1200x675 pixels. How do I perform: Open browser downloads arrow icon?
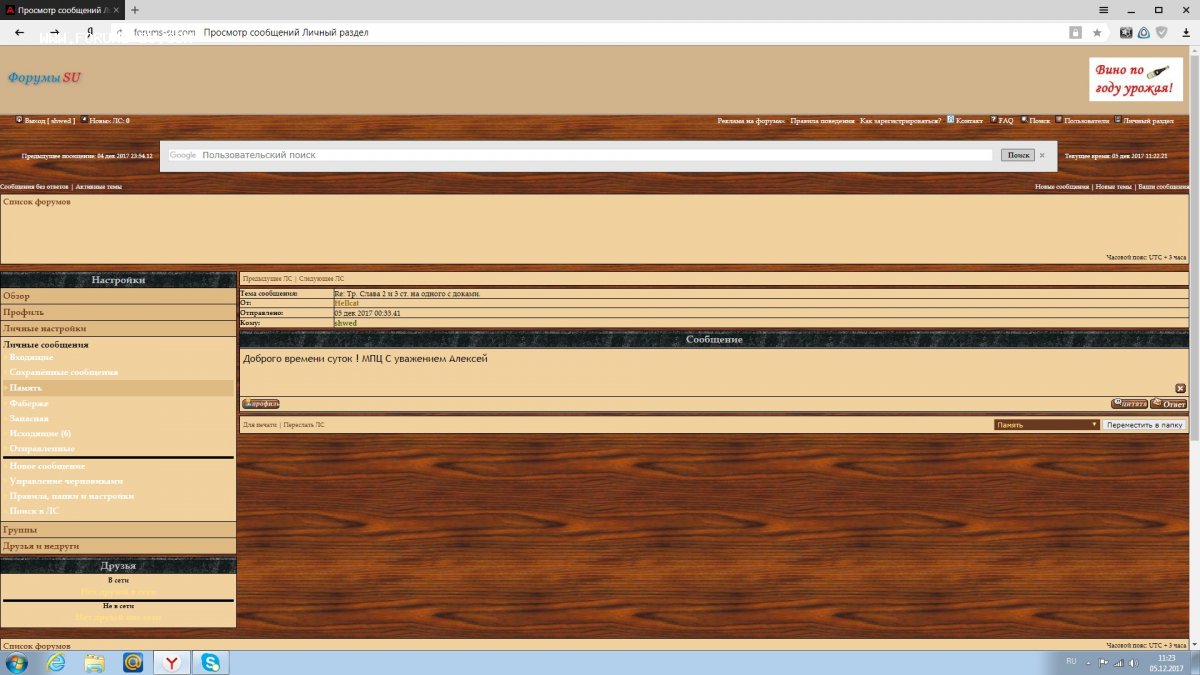[1184, 32]
